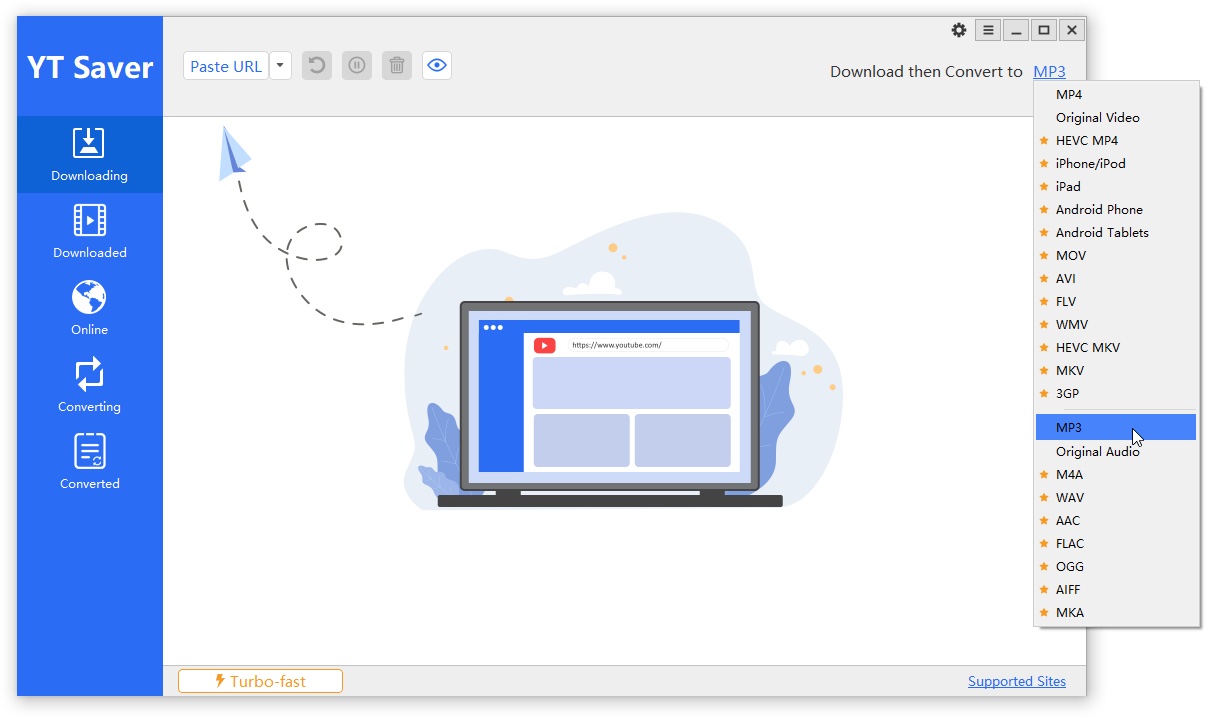
Task: Pick Android Tablets format preset
Action: pyautogui.click(x=1116, y=232)
